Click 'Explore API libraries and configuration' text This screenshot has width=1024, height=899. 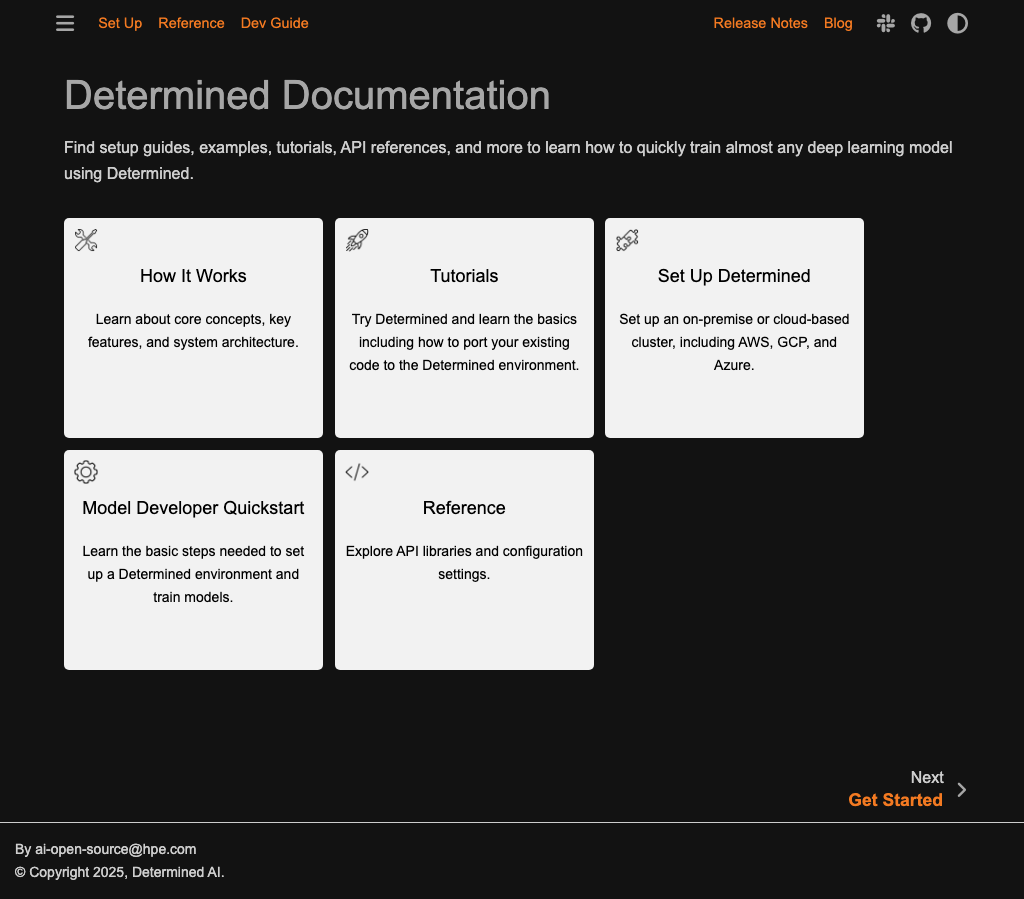pyautogui.click(x=464, y=562)
